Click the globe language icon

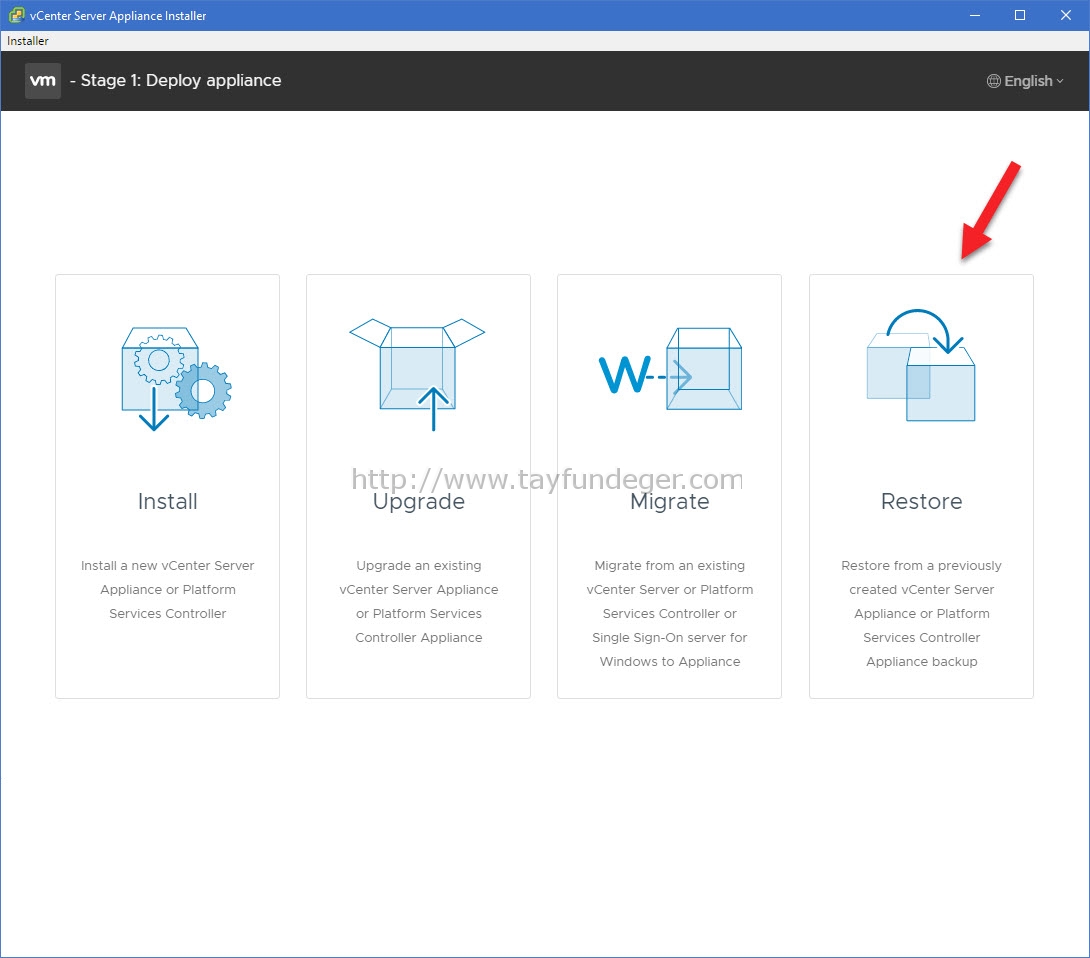coord(994,81)
